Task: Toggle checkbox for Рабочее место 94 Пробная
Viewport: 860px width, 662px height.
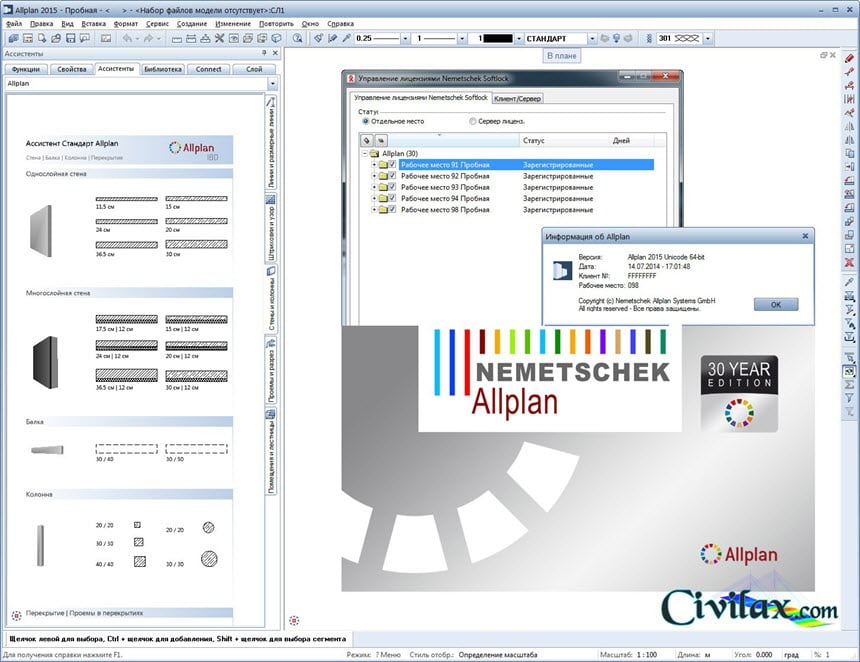Action: [392, 199]
